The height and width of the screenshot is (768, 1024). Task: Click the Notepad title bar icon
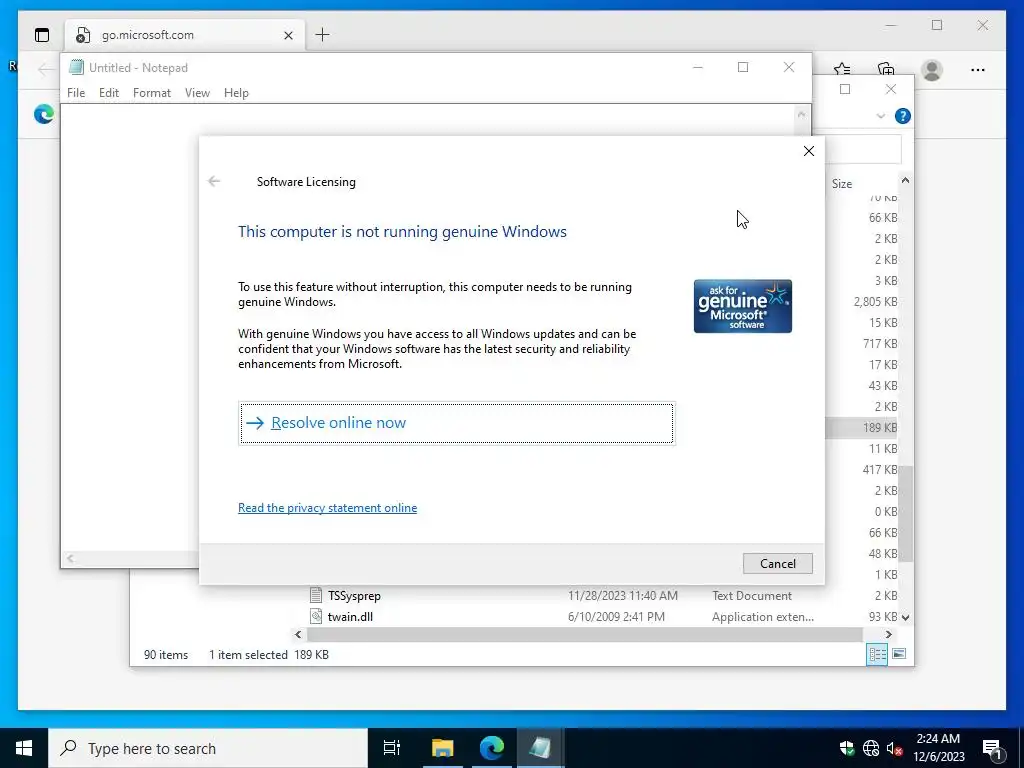click(x=76, y=67)
